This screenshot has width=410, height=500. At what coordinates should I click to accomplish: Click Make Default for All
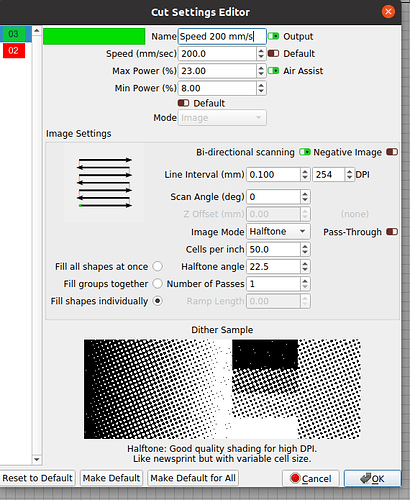point(193,478)
